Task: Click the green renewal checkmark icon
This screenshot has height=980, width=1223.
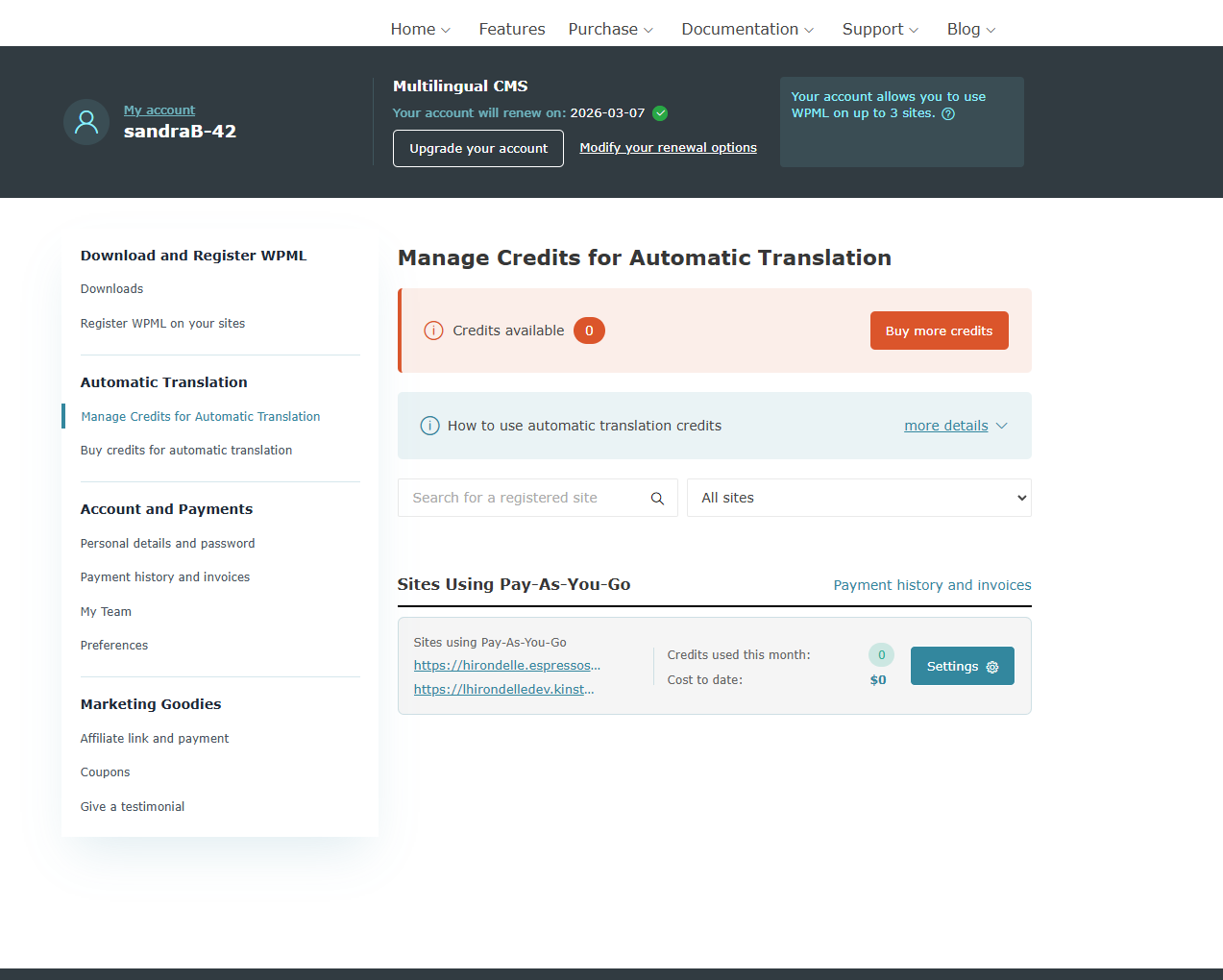Action: [660, 113]
